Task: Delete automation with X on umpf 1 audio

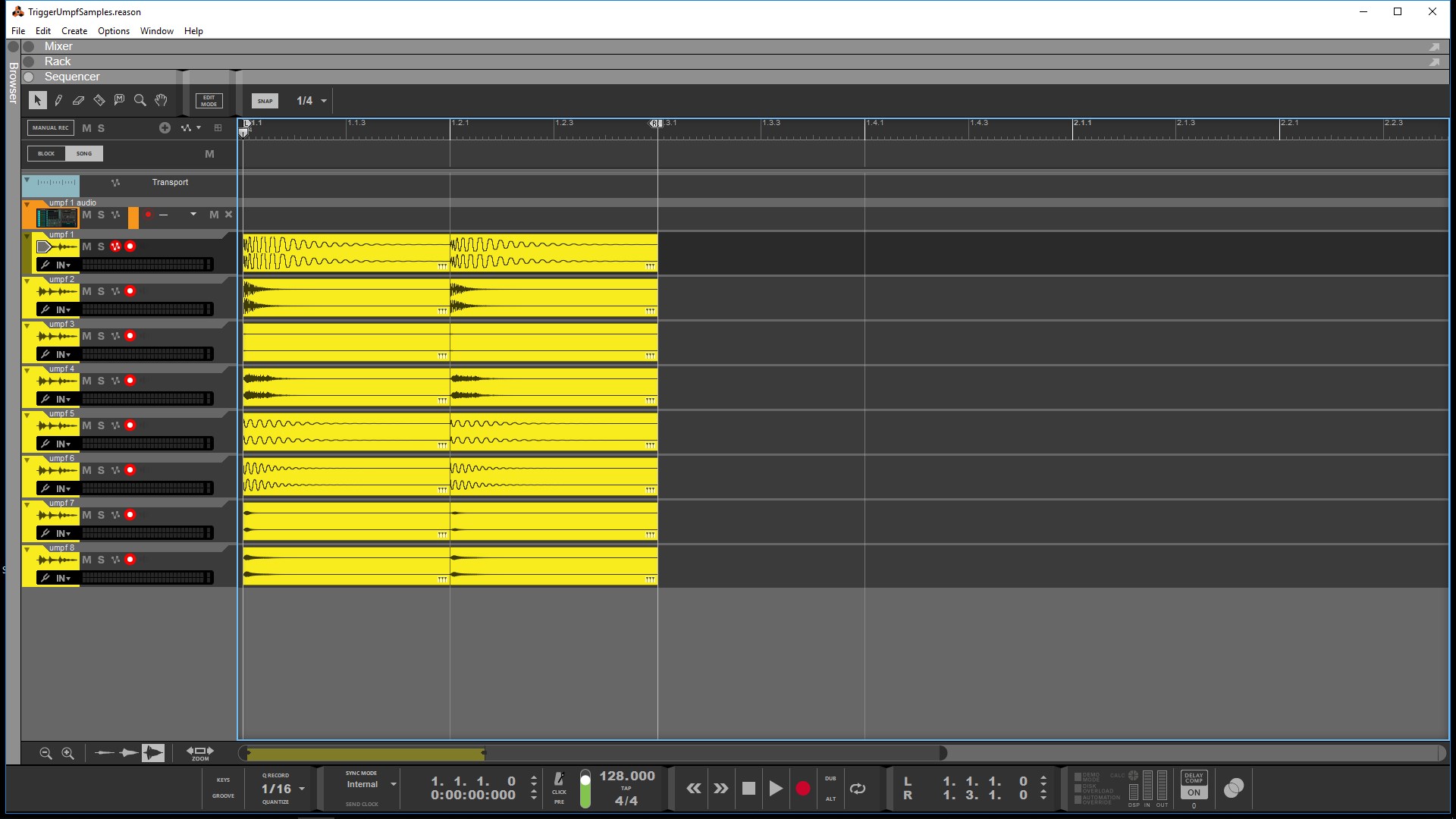Action: tap(228, 215)
